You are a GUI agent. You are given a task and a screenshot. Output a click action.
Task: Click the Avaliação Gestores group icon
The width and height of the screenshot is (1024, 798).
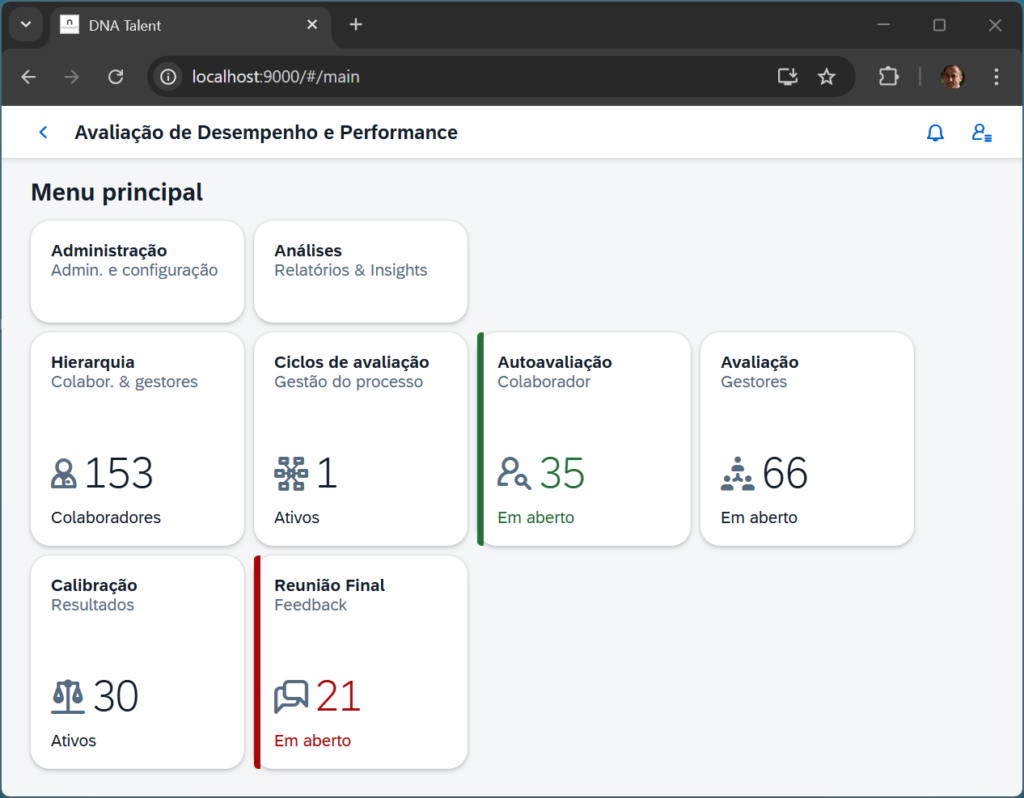737,473
